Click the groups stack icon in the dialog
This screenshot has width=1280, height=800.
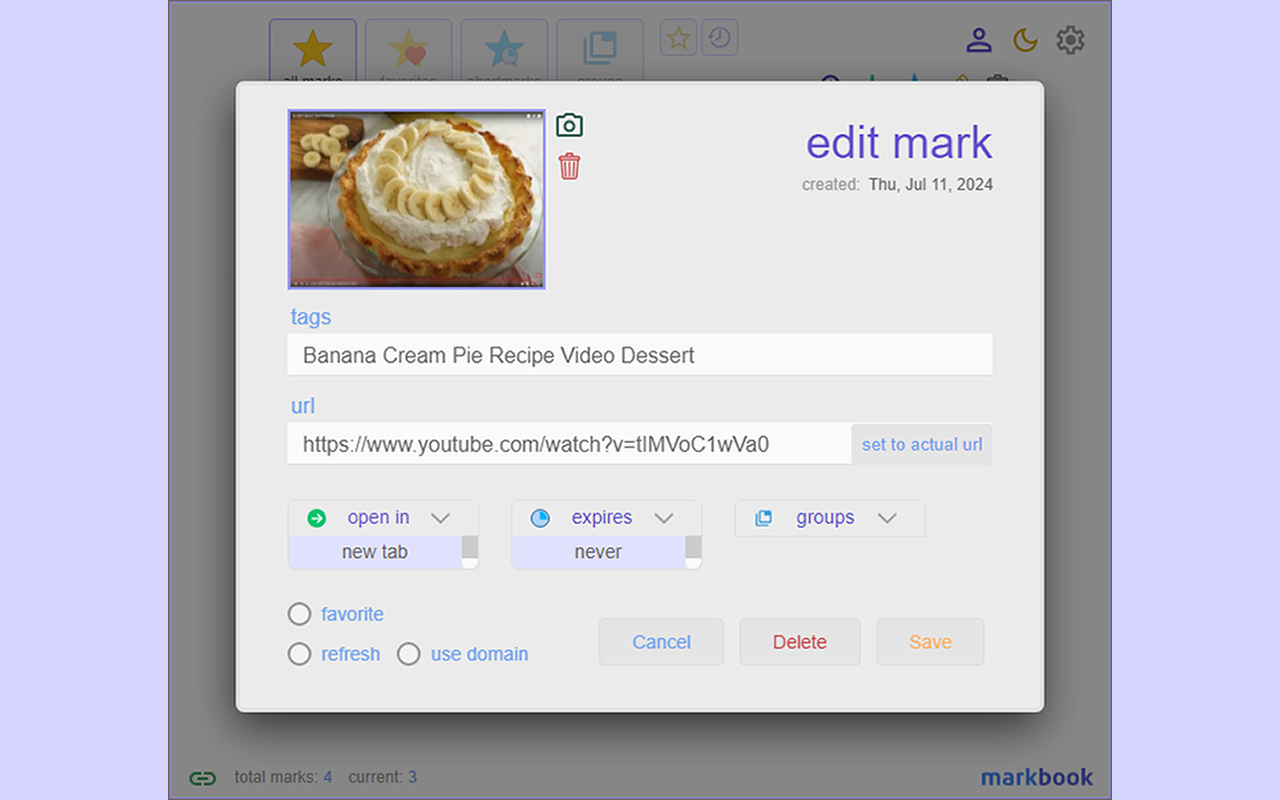point(763,518)
